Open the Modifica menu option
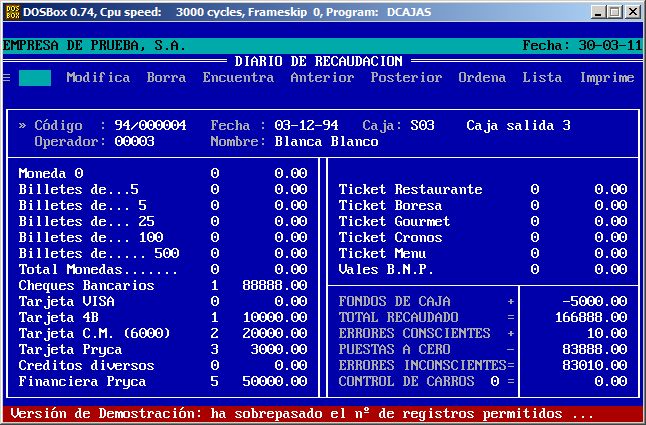Screen dimensions: 646x425 tap(98, 78)
